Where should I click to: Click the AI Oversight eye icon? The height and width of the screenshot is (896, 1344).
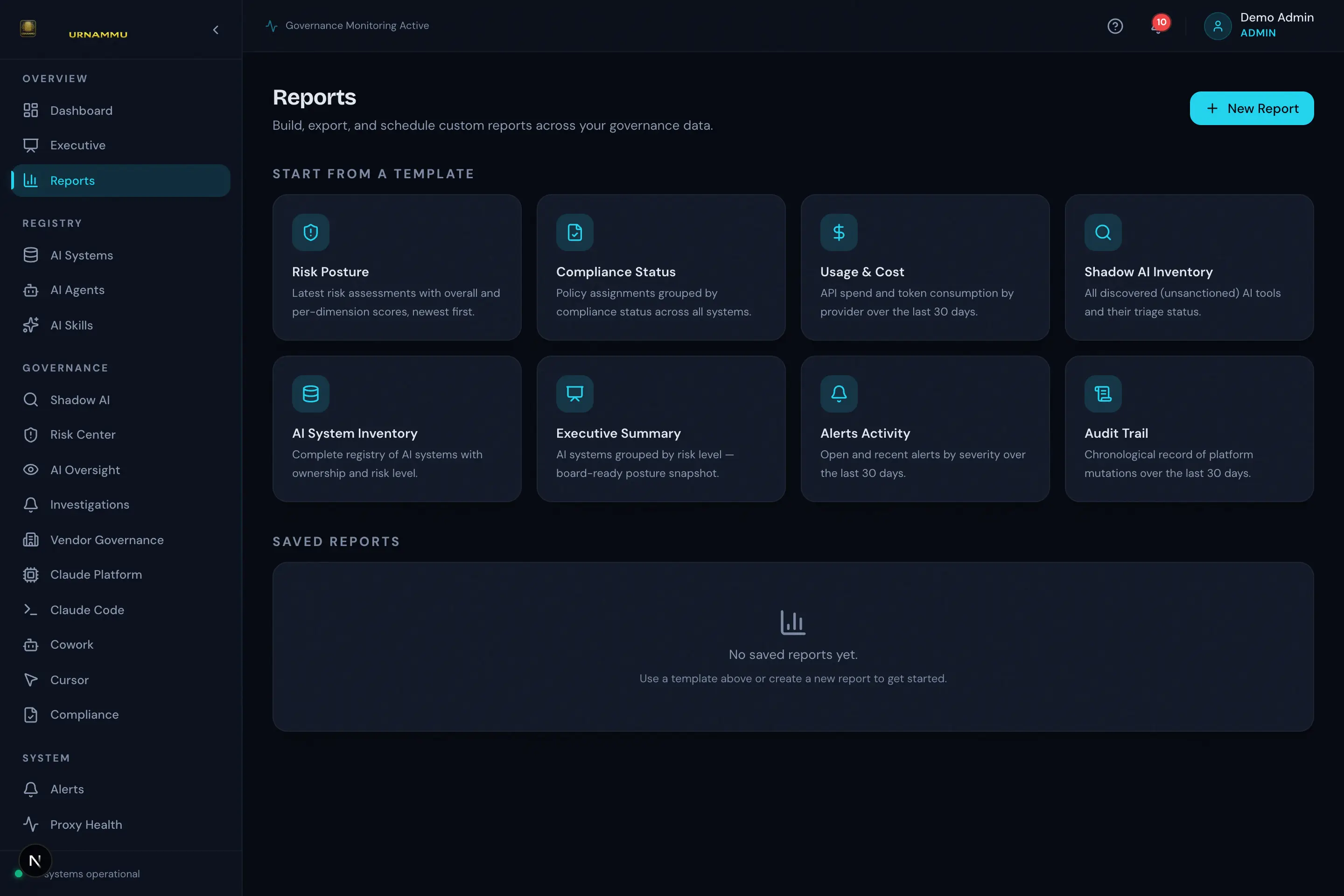tap(31, 470)
